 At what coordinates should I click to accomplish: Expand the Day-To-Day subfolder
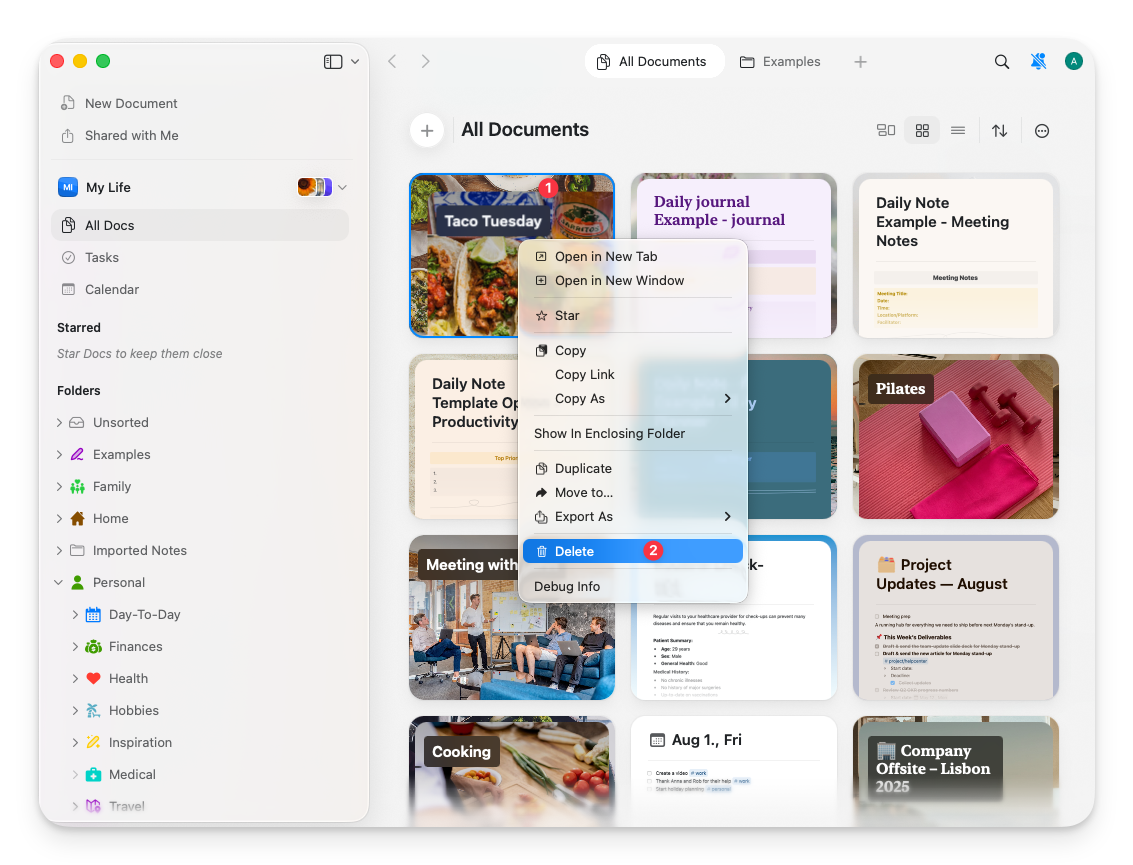pyautogui.click(x=75, y=614)
